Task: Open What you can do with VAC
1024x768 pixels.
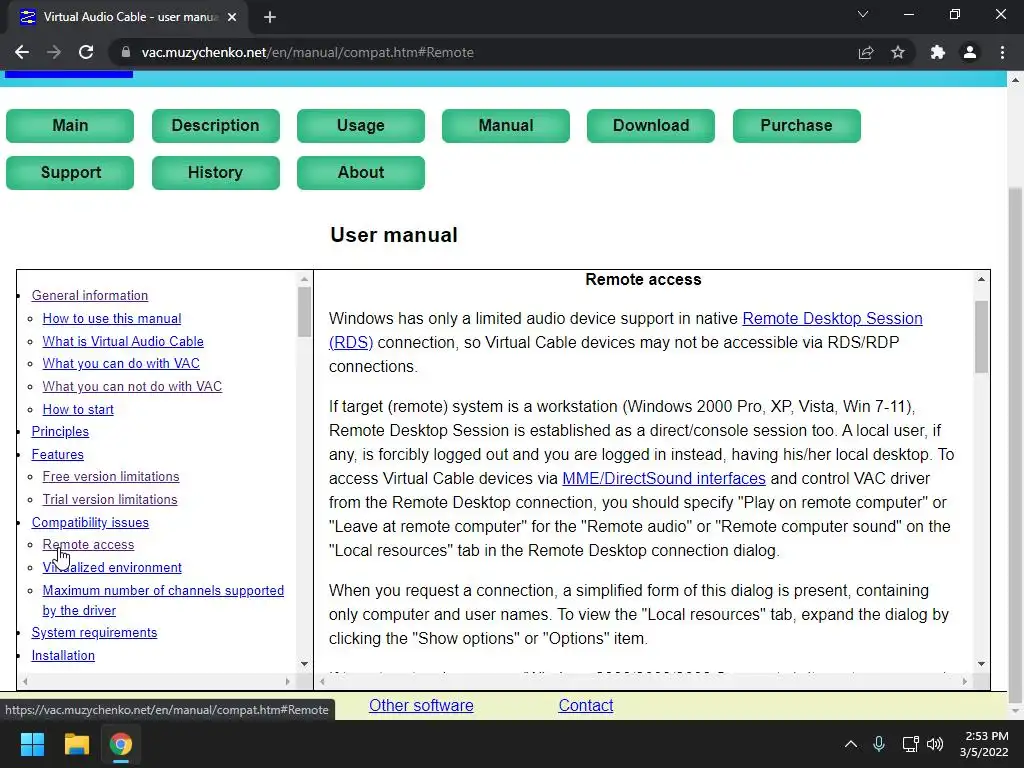Action: (121, 363)
